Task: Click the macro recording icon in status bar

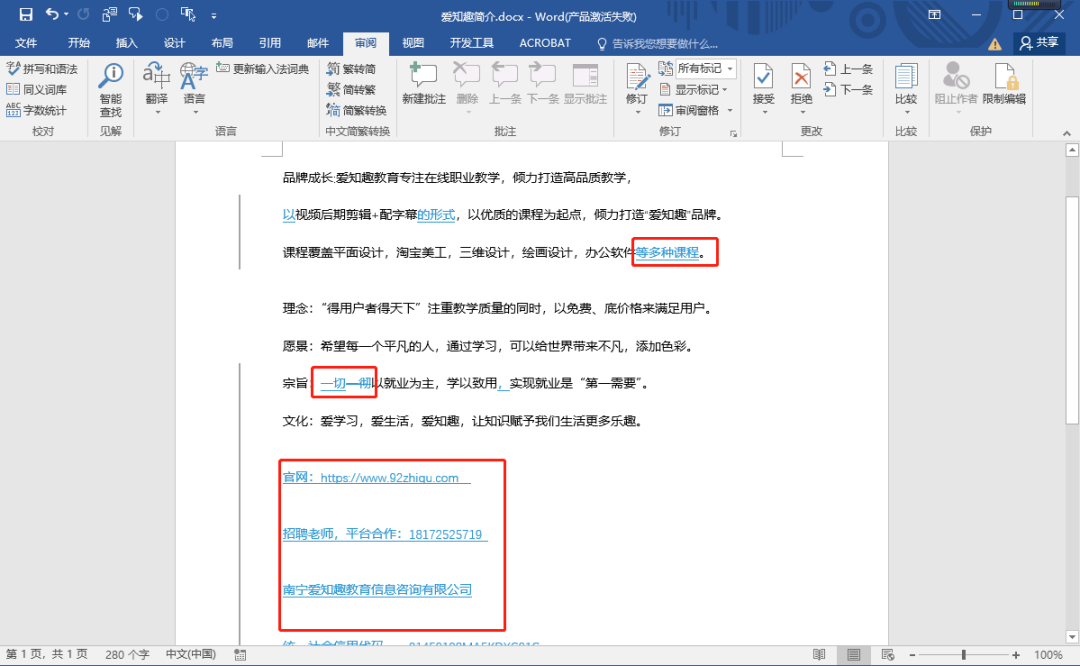Action: coord(240,654)
